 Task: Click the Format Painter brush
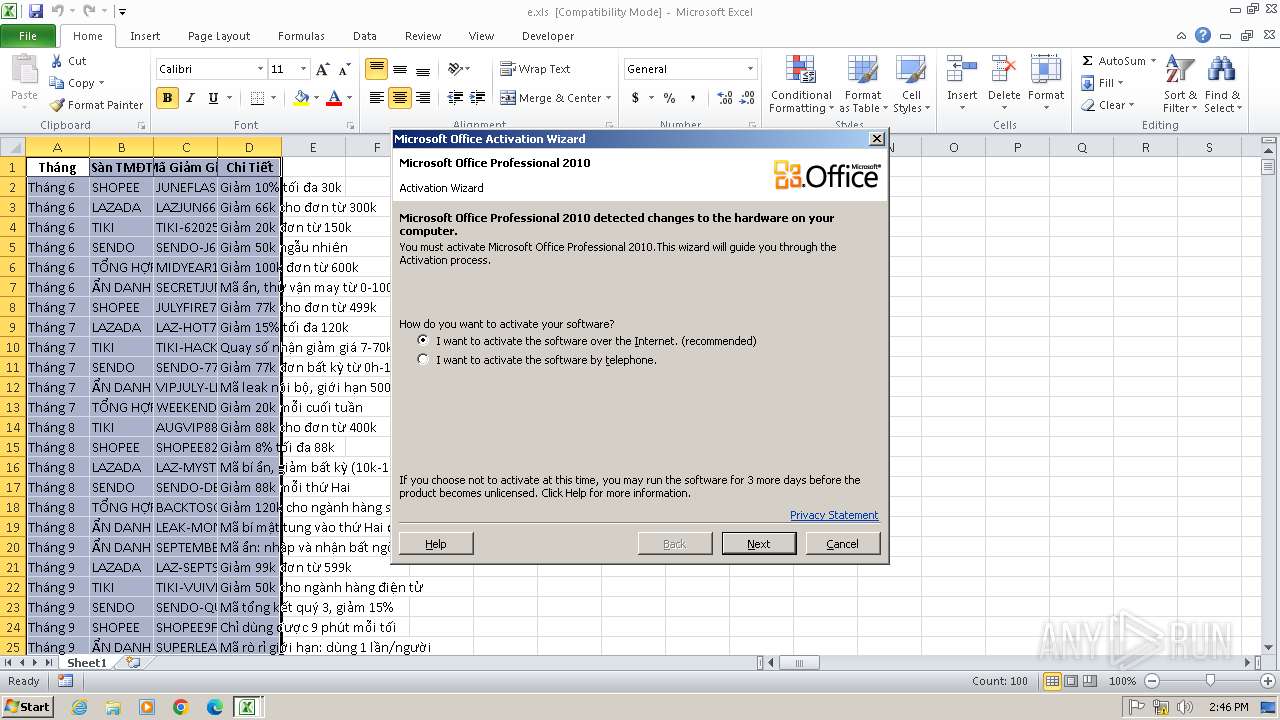(x=57, y=105)
